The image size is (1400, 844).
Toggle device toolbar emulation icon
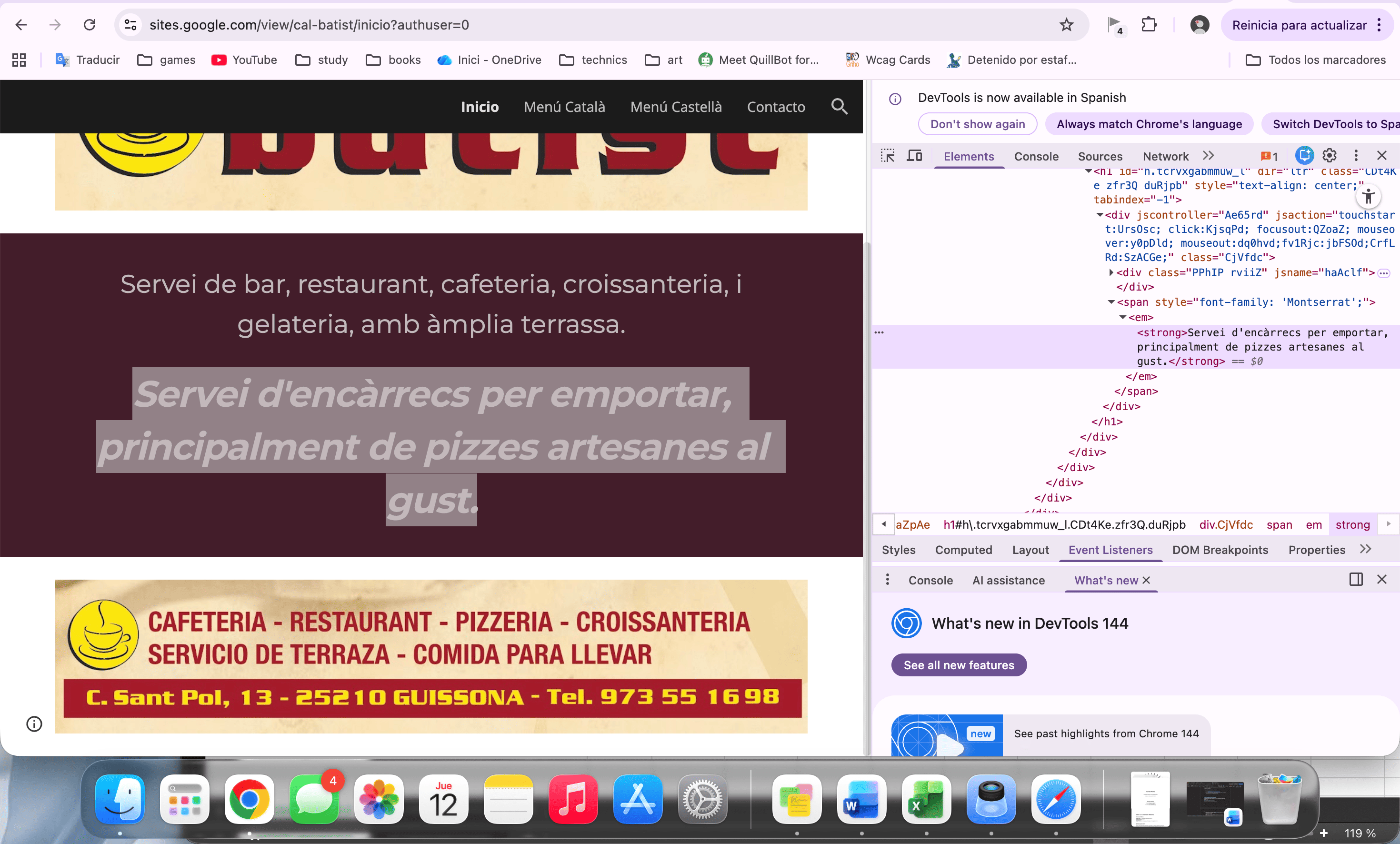tap(914, 156)
